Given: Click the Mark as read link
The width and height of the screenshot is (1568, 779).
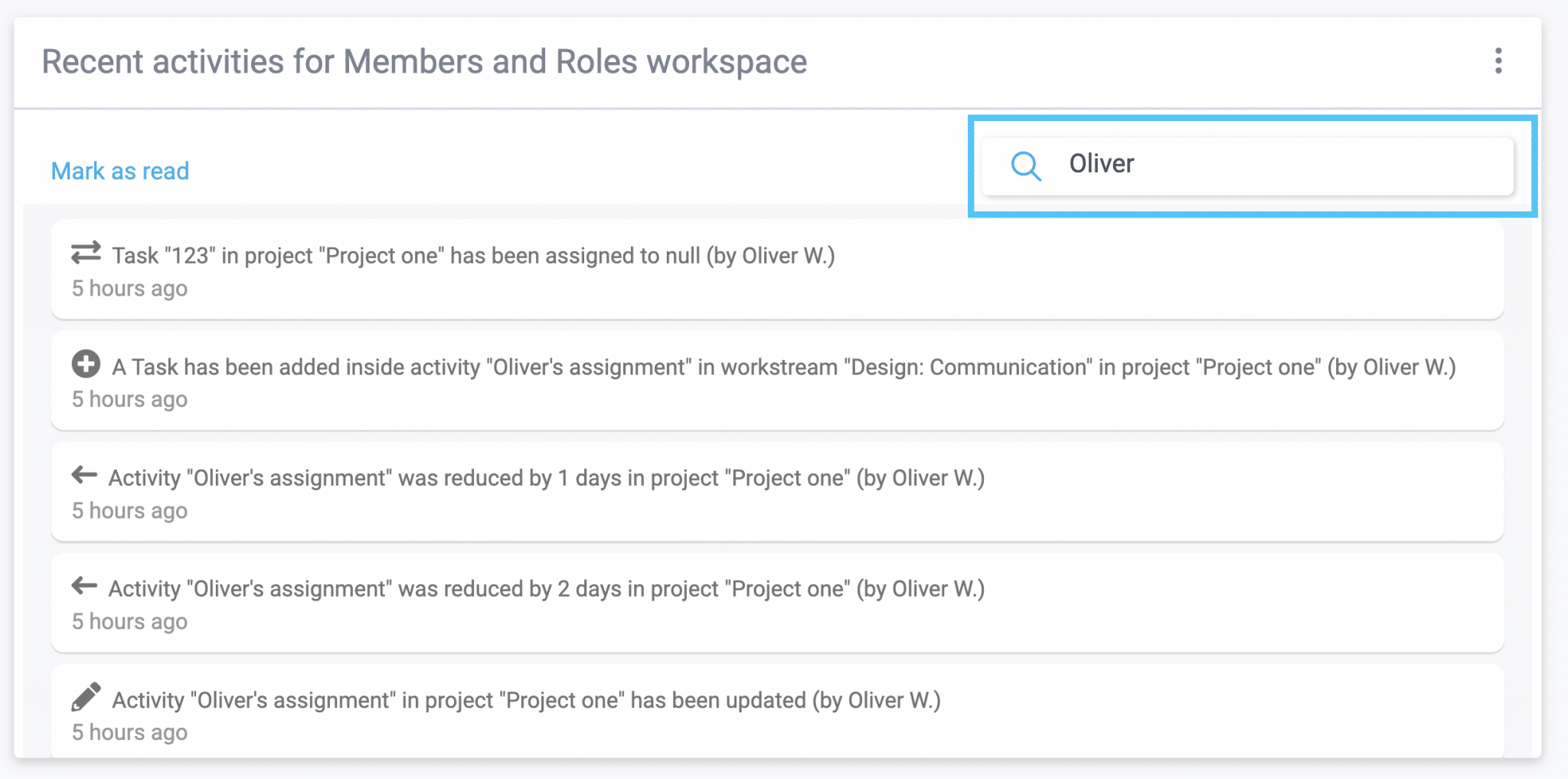Looking at the screenshot, I should (x=120, y=171).
